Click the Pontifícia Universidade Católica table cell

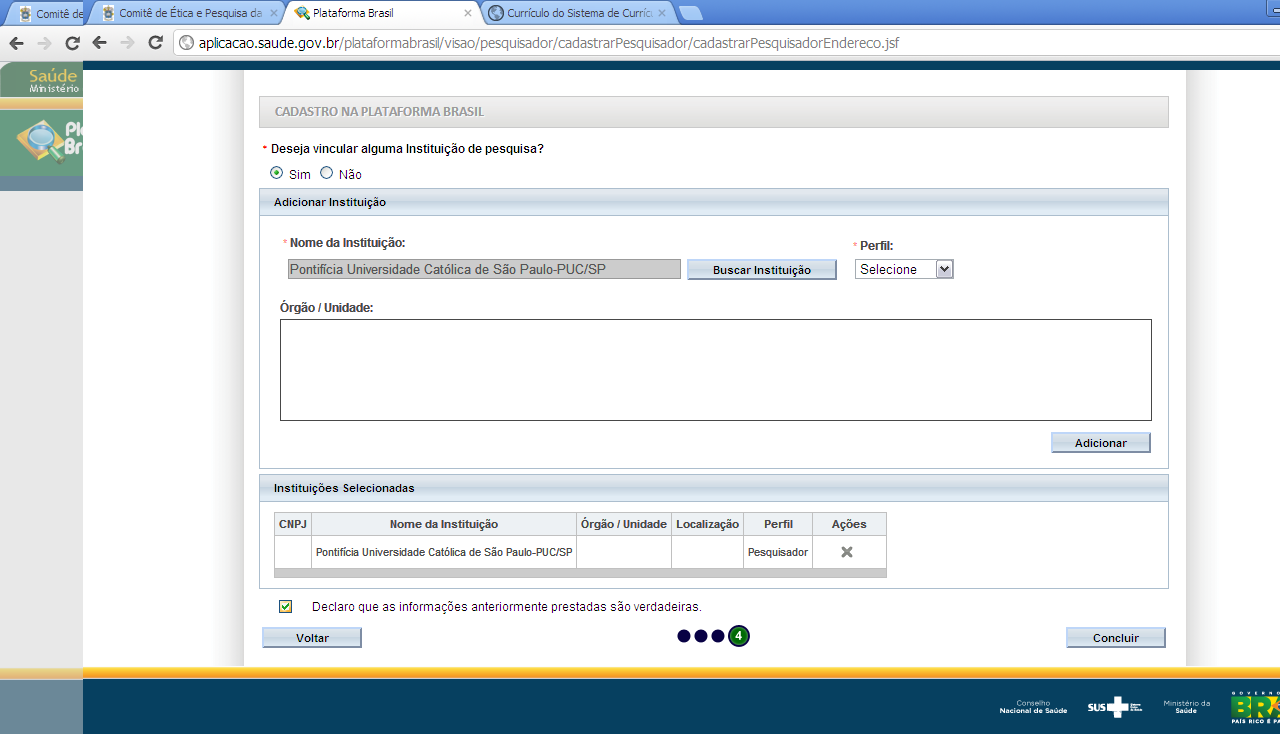(x=444, y=552)
